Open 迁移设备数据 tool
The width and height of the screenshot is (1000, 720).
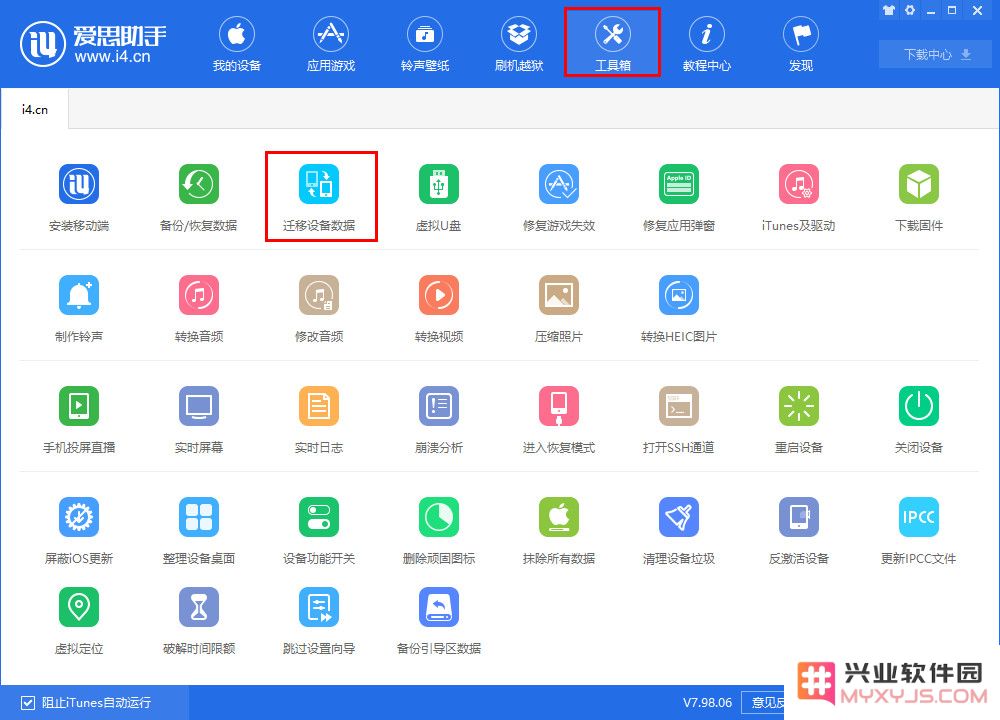click(319, 197)
